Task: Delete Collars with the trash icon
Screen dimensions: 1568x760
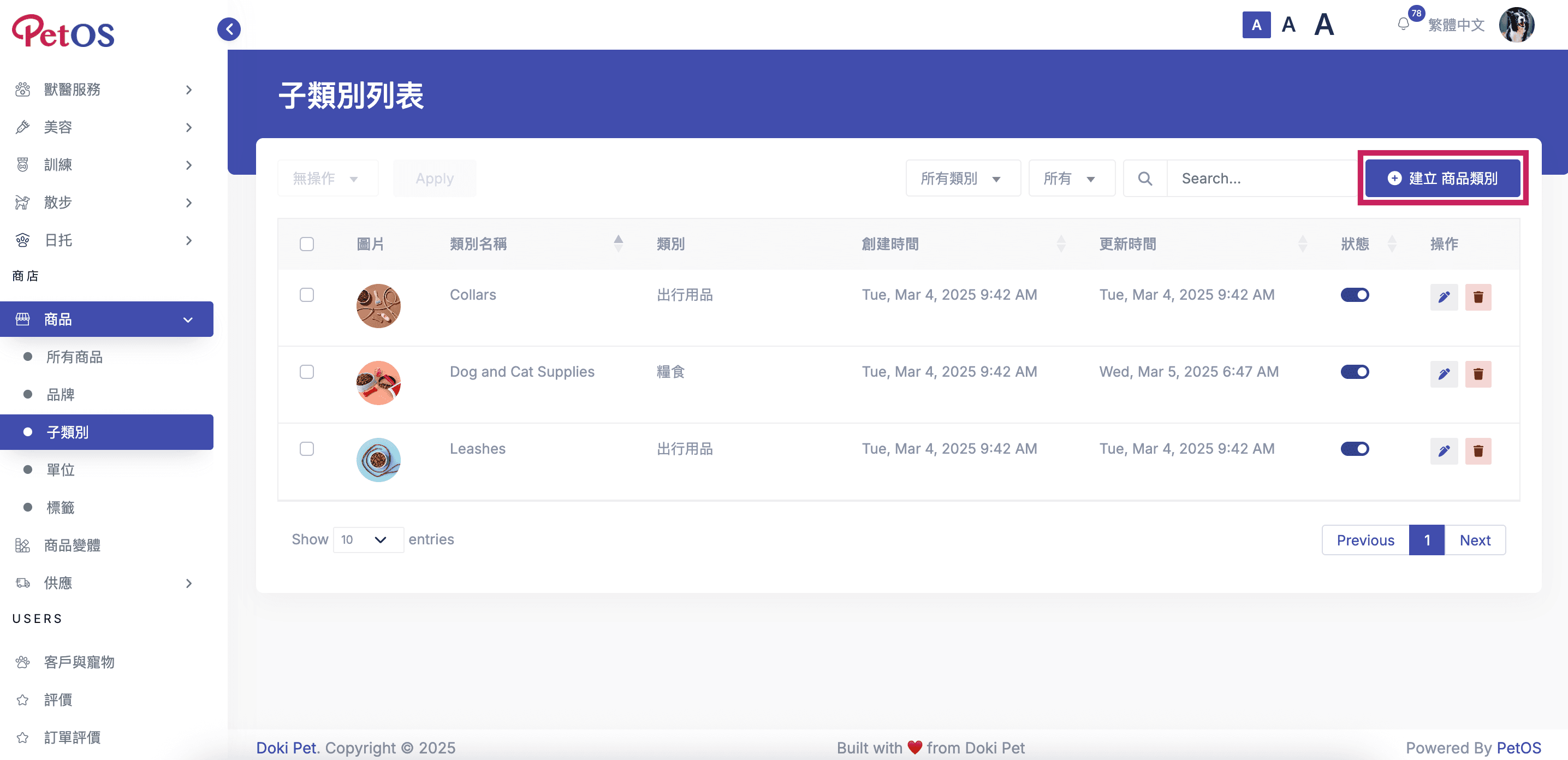Action: click(1478, 297)
